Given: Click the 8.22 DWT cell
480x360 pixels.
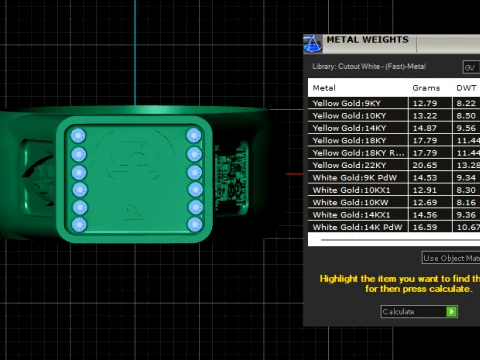Looking at the screenshot, I should 466,103.
